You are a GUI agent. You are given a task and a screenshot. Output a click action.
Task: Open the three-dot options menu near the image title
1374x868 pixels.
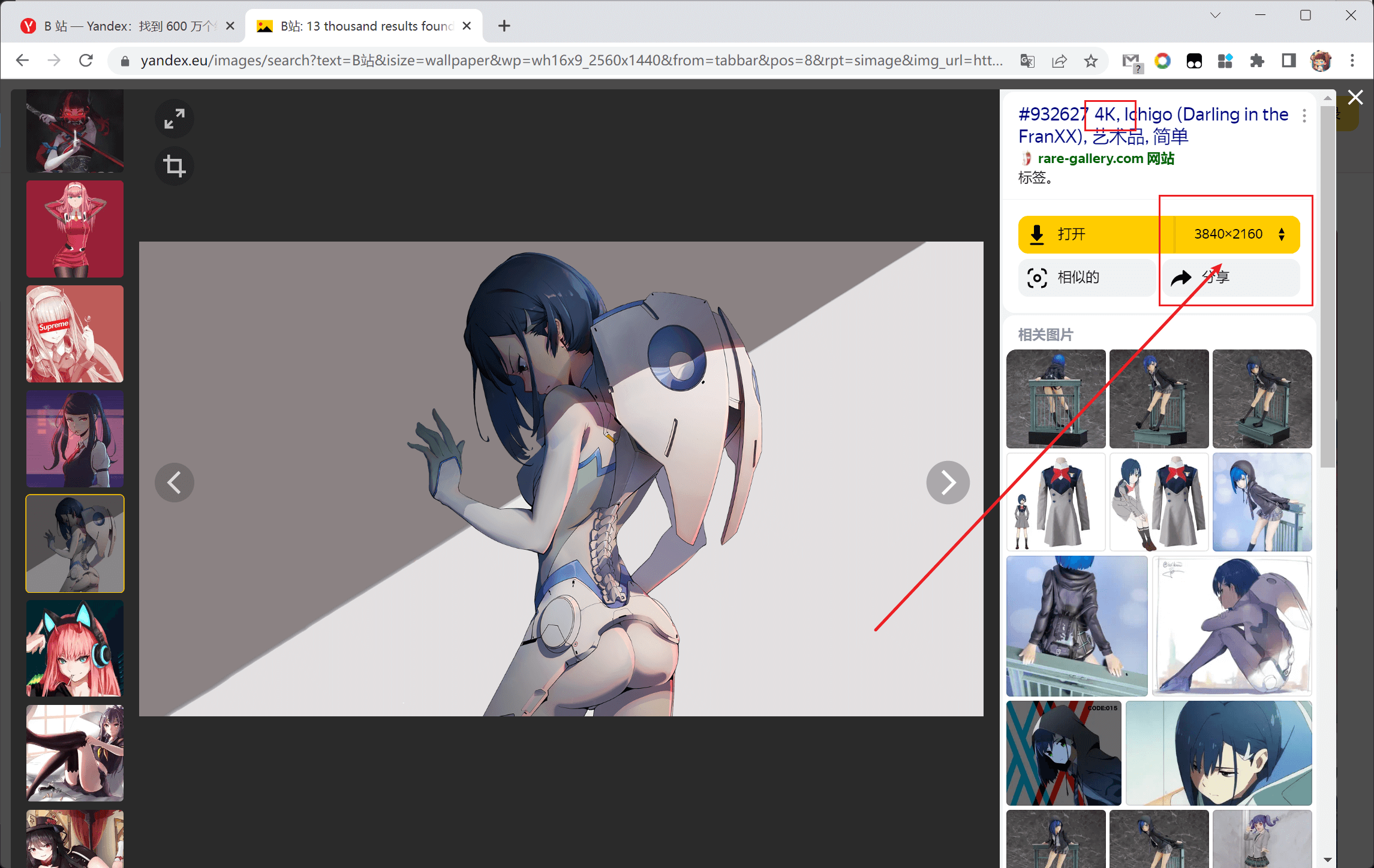(1304, 116)
